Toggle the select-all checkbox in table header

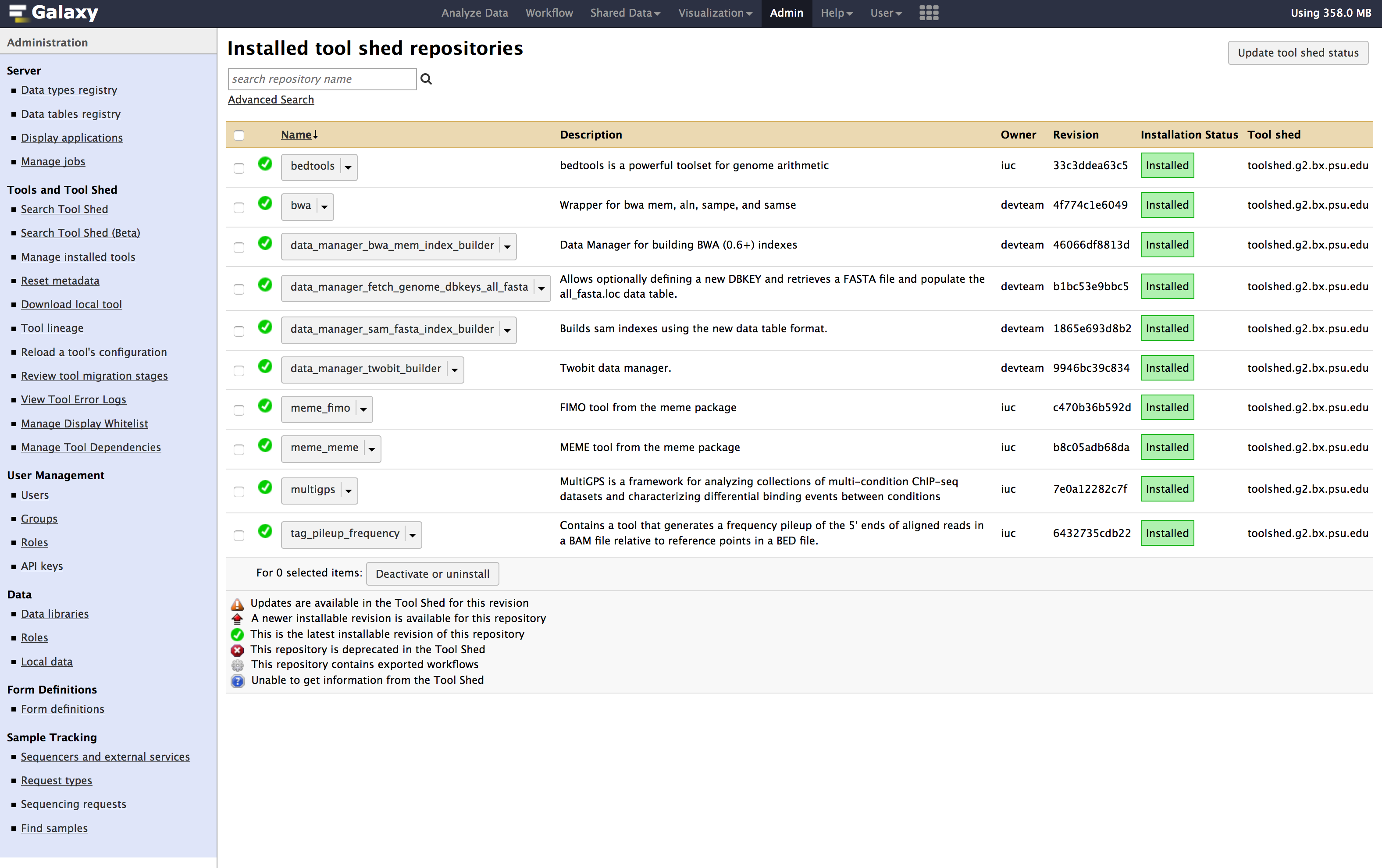[x=239, y=135]
